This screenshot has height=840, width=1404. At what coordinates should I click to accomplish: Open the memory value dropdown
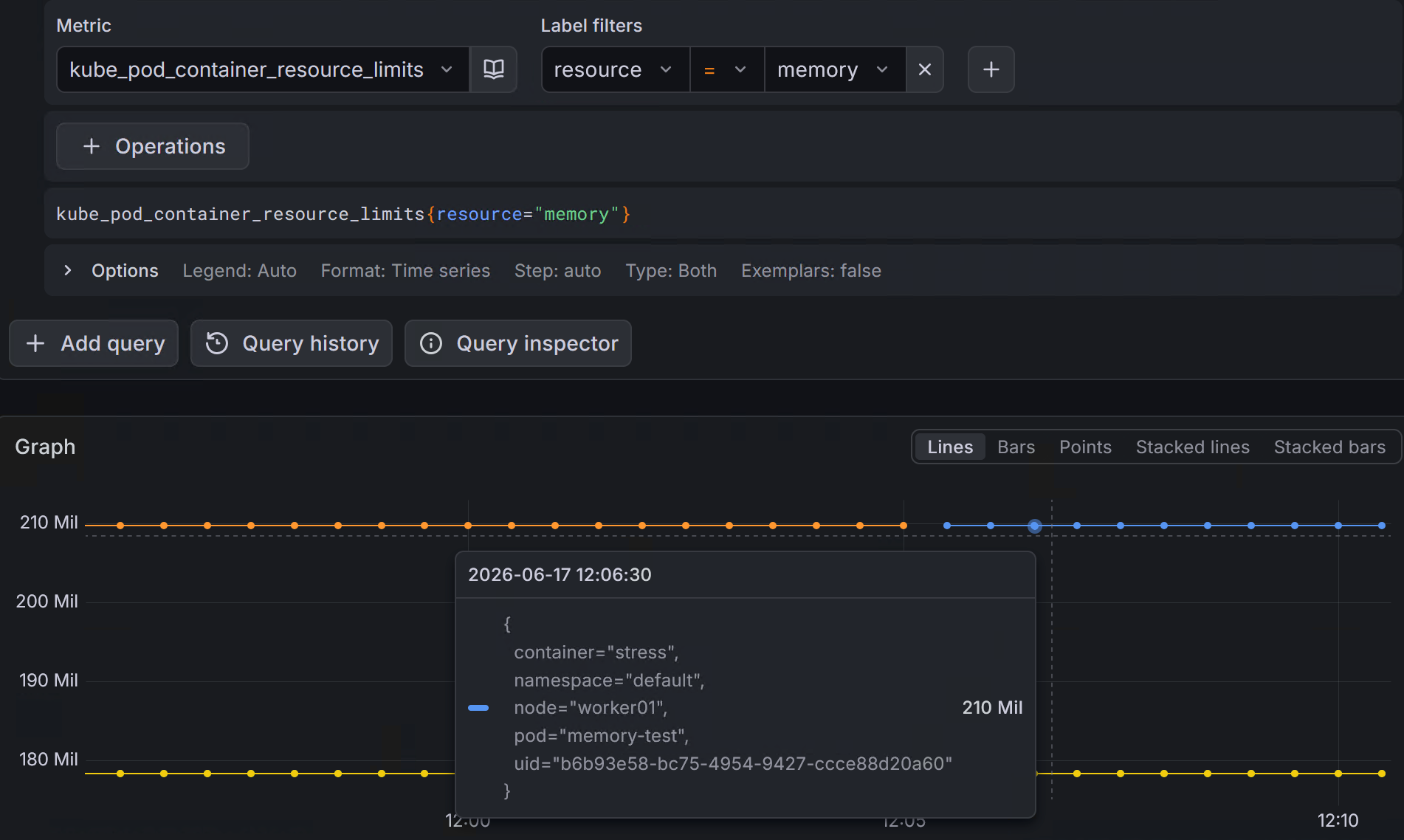835,69
